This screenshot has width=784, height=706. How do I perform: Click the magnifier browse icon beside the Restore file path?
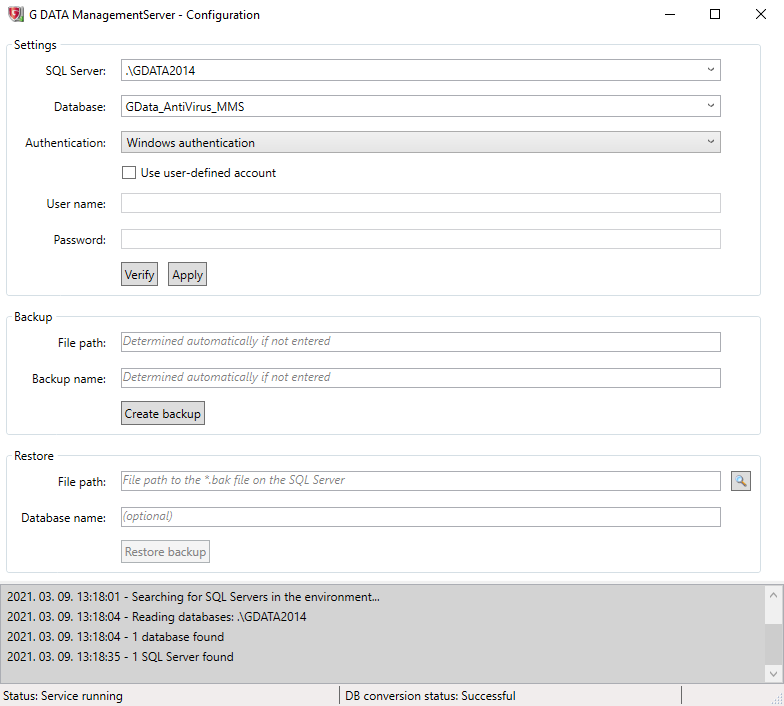[x=740, y=481]
